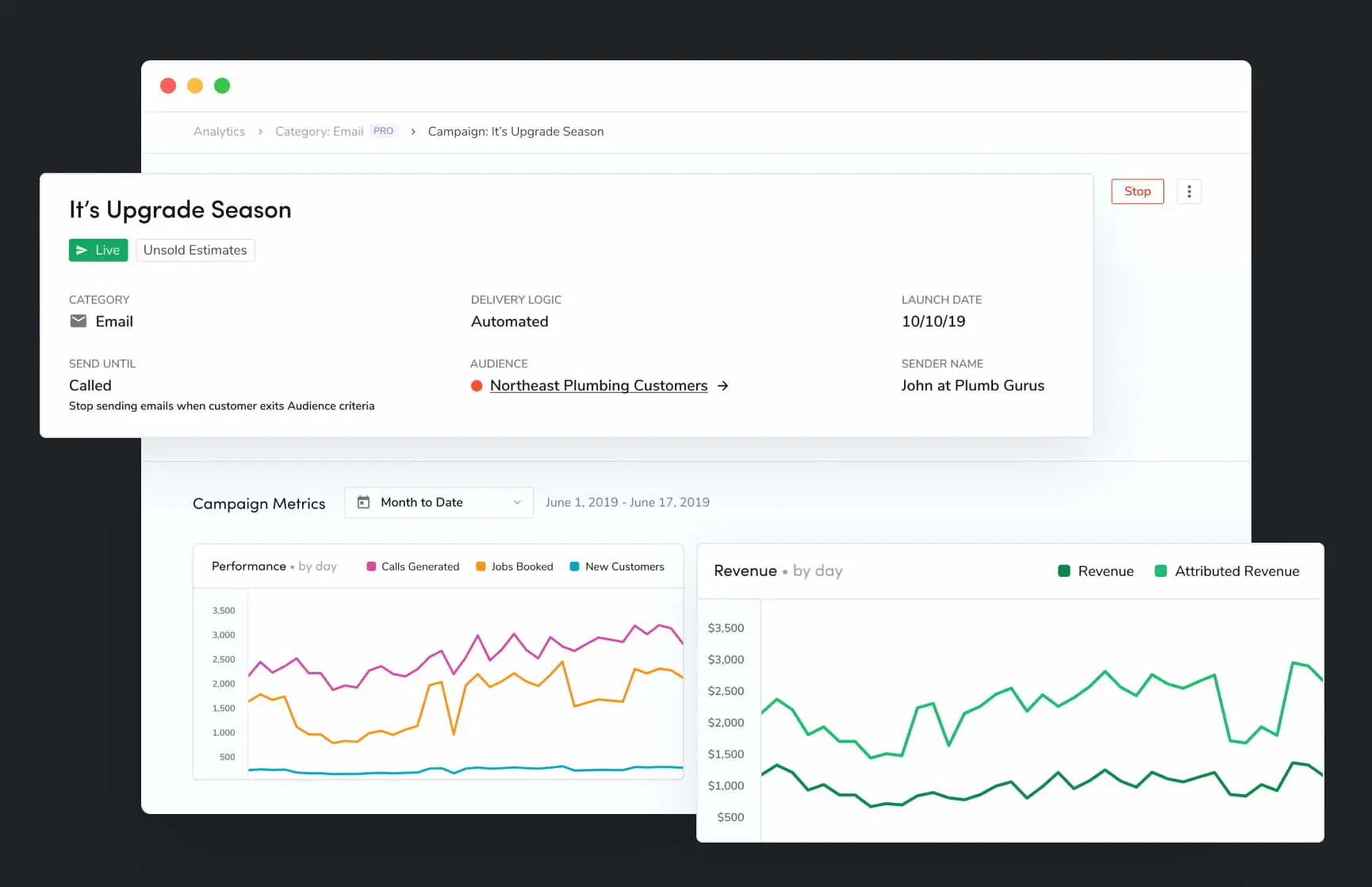Click the paper-plane icon in Live badge
The width and height of the screenshot is (1372, 887).
[x=82, y=250]
